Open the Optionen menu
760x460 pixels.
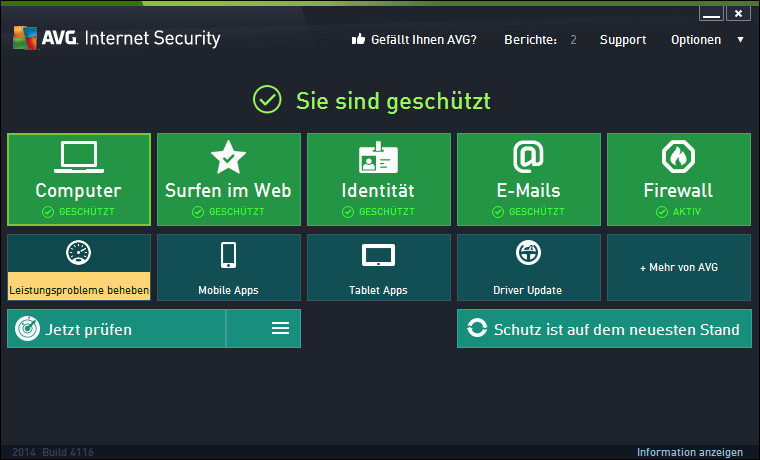point(696,40)
